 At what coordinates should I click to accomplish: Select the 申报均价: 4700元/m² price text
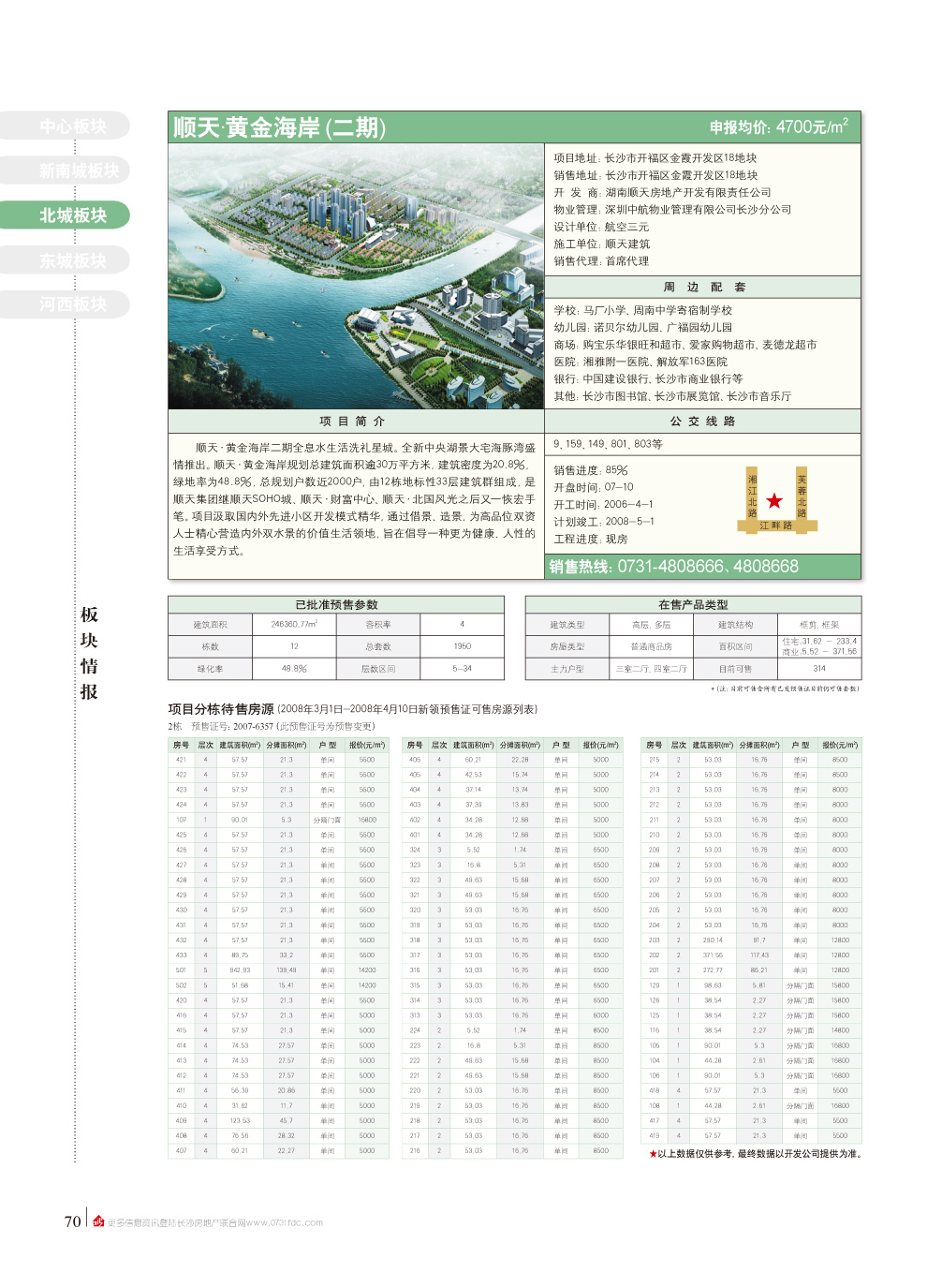point(779,127)
